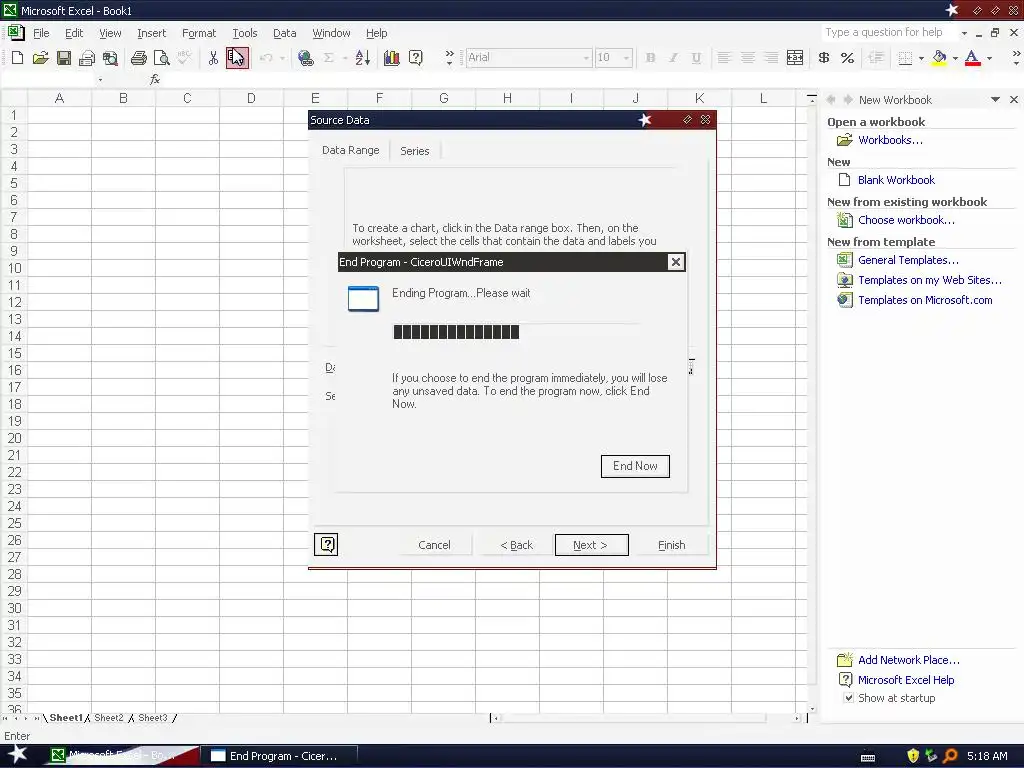Expand the Borders dropdown arrow
This screenshot has width=1024, height=768.
[921, 57]
